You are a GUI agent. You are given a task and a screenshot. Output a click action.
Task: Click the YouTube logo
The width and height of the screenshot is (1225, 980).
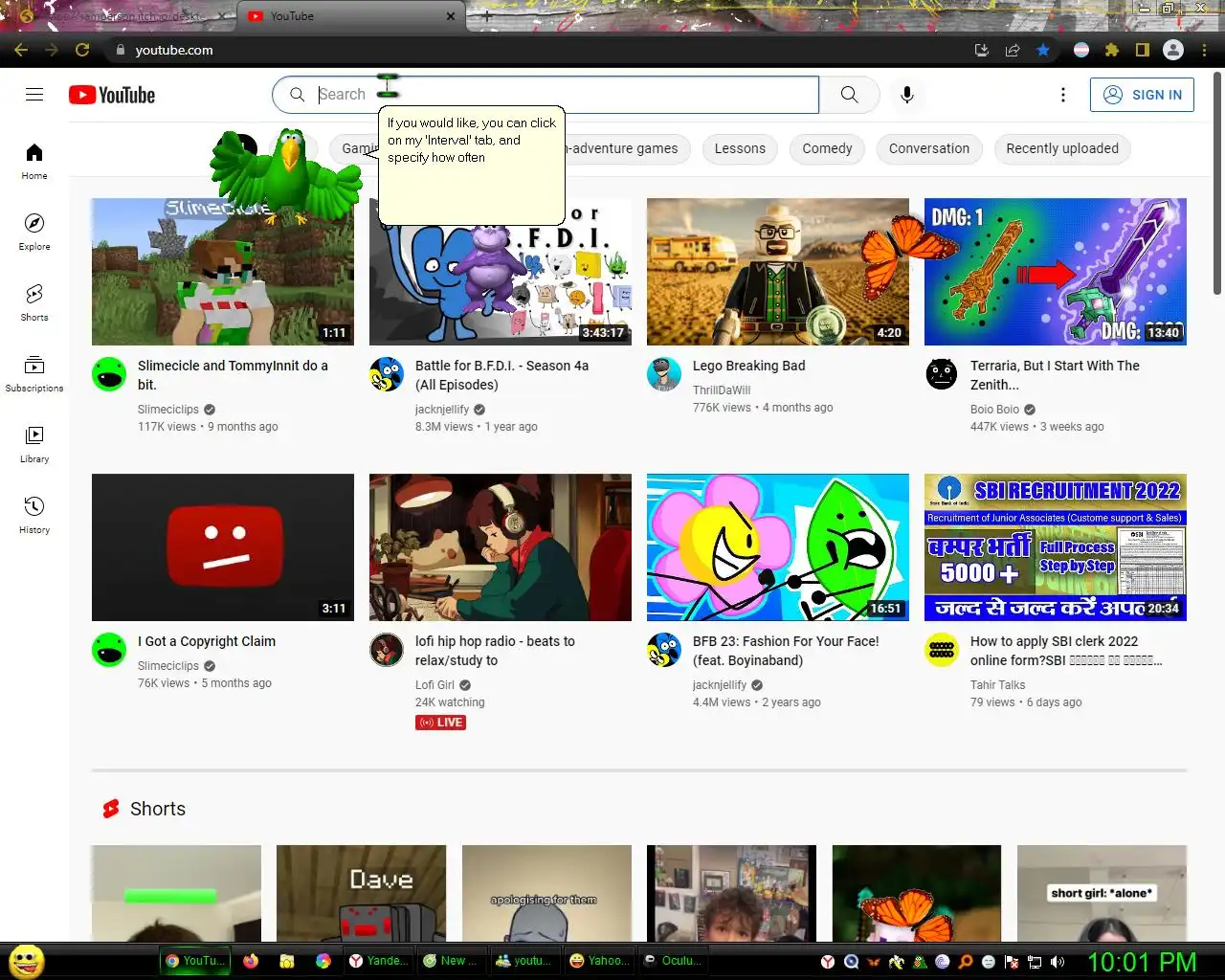[112, 95]
